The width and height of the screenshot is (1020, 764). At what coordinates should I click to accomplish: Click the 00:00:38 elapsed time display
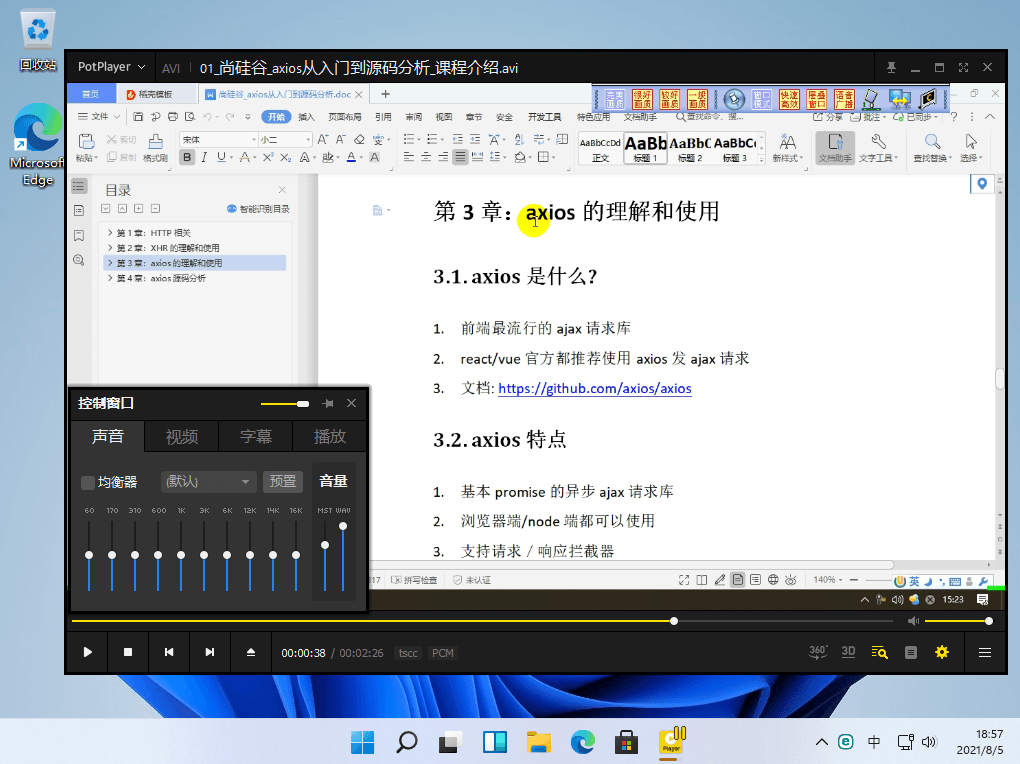click(303, 653)
